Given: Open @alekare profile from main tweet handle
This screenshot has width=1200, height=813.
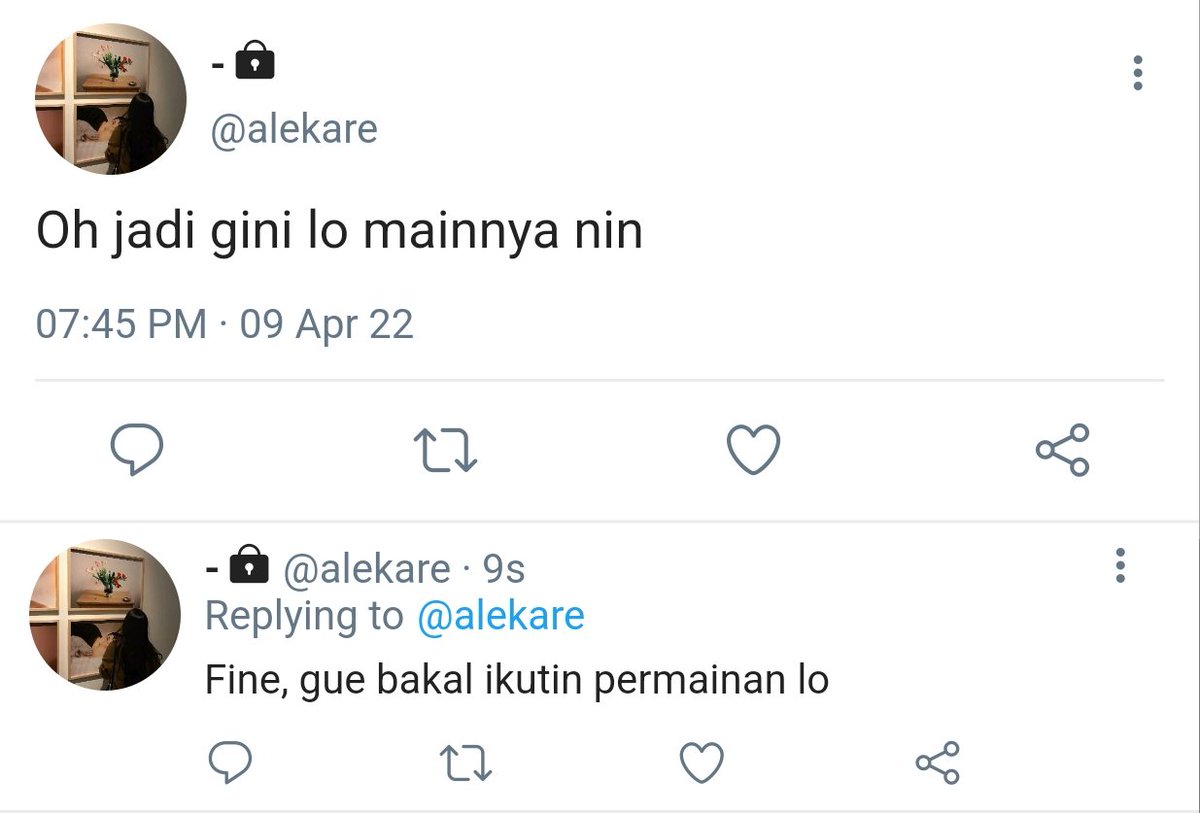Looking at the screenshot, I should click(x=293, y=129).
